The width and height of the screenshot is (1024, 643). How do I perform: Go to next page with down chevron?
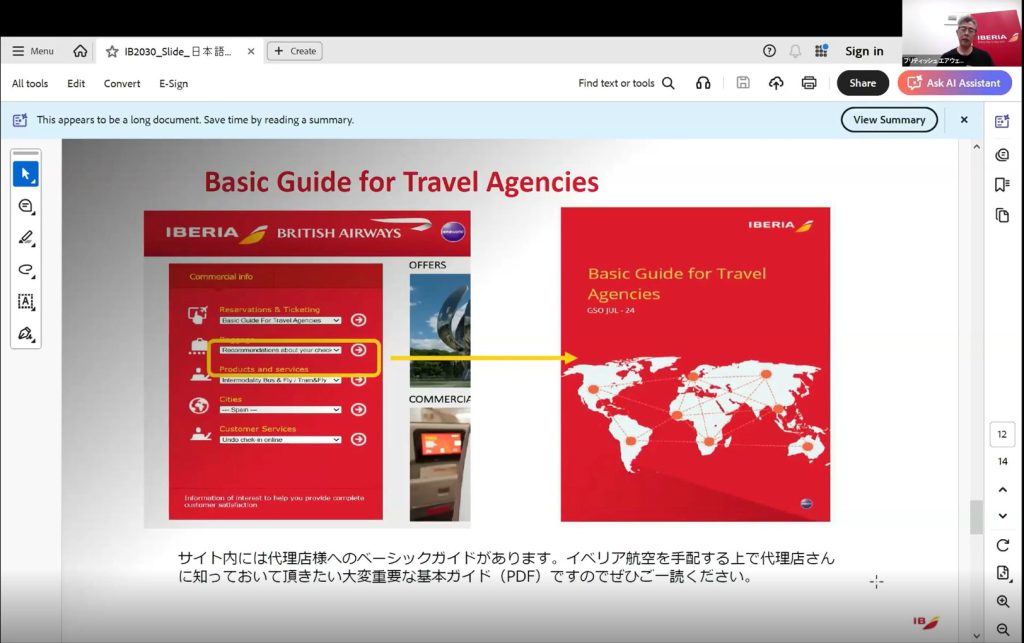[x=1002, y=516]
